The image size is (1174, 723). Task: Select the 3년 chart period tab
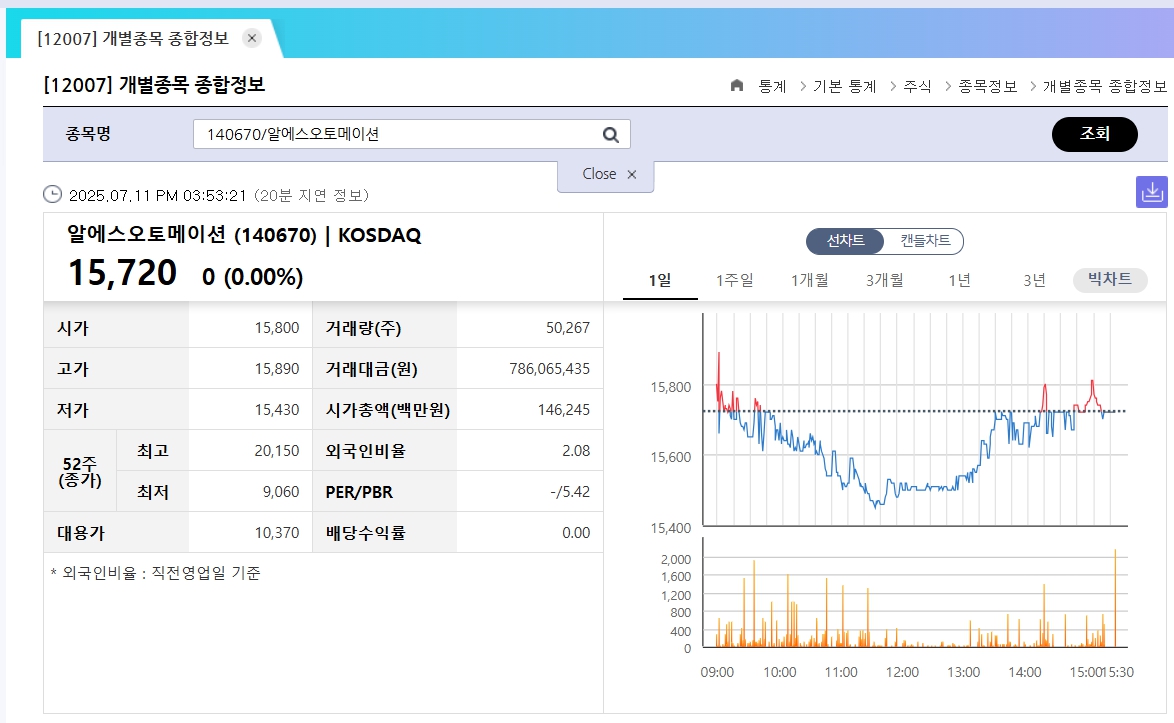[1034, 280]
